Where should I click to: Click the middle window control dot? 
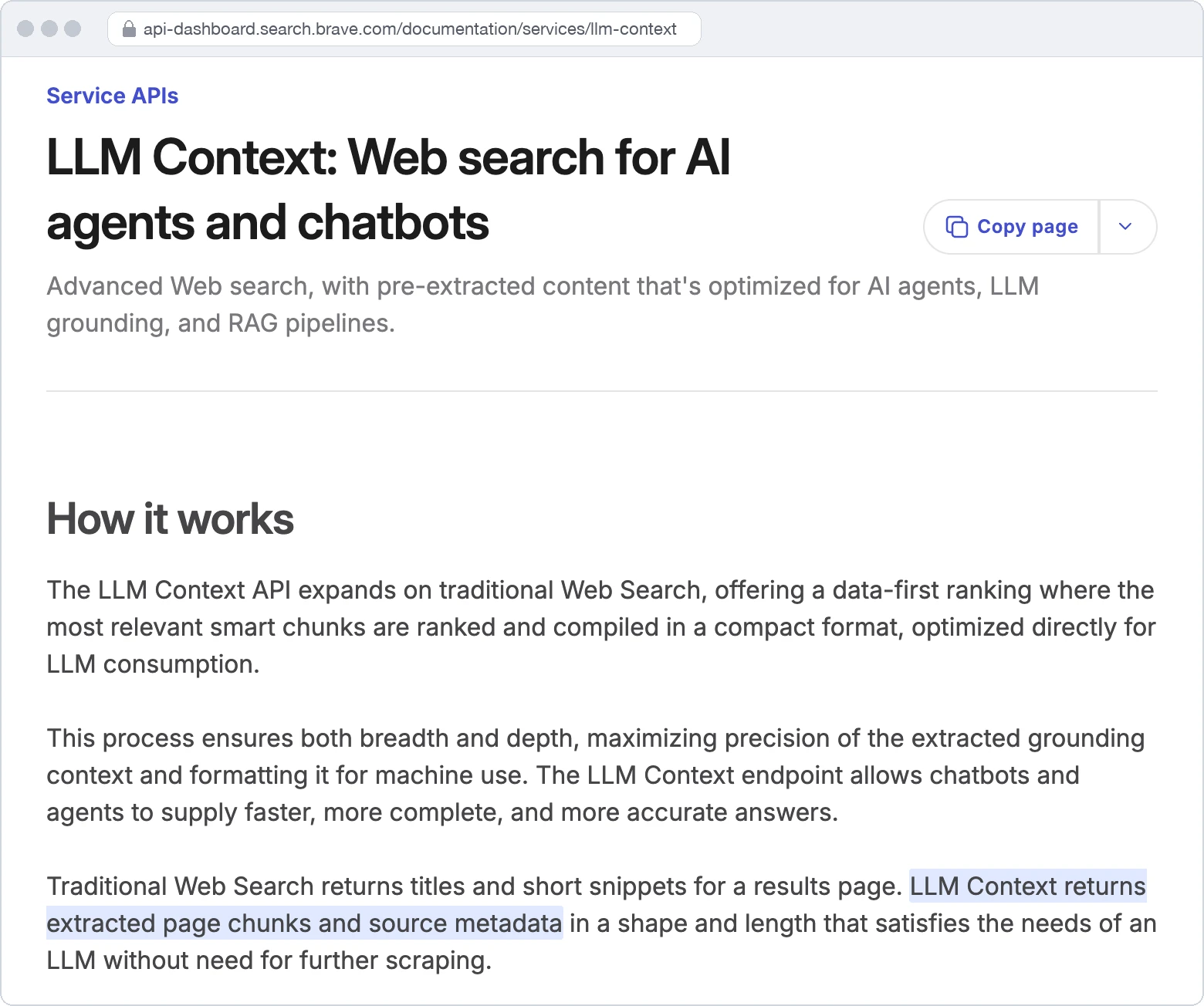click(x=49, y=29)
